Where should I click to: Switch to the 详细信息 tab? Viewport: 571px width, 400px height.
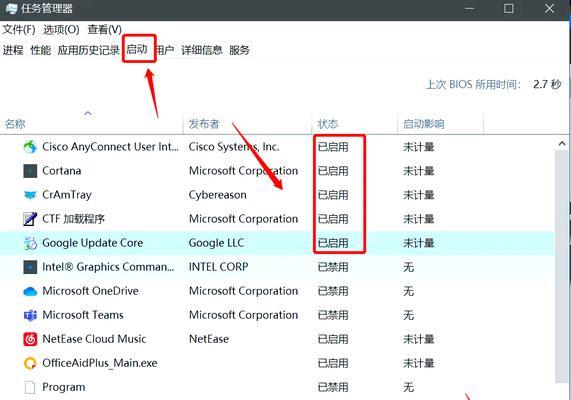(202, 50)
